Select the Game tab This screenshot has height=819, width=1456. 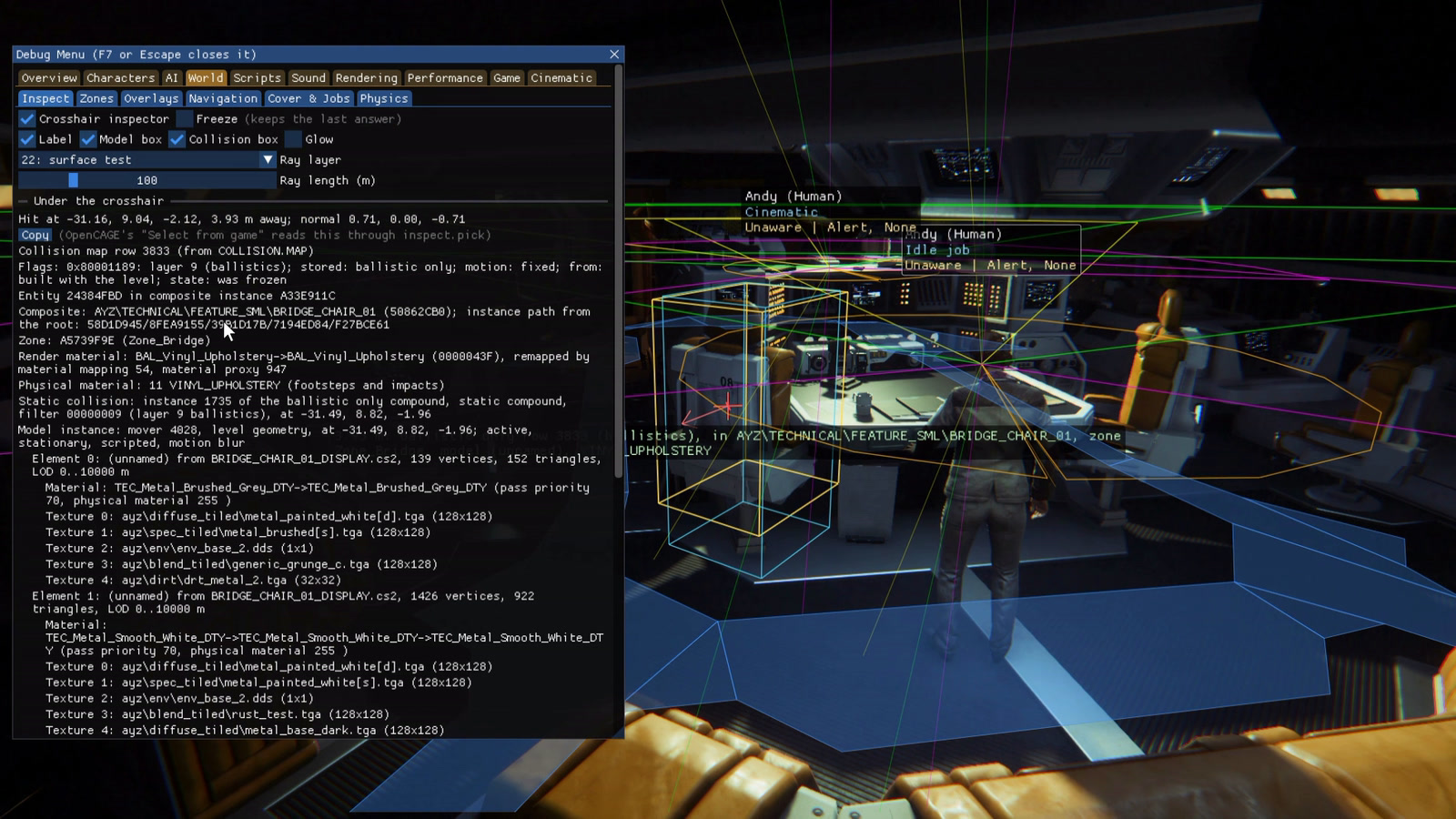click(x=507, y=78)
